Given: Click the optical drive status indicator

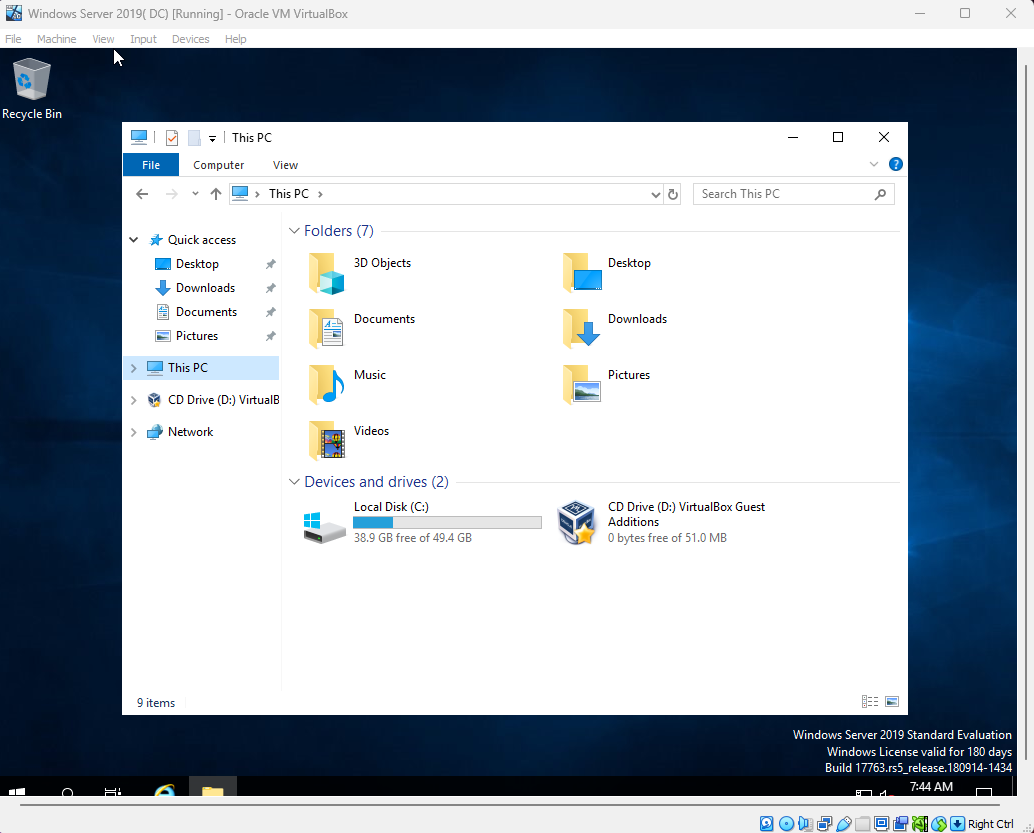Looking at the screenshot, I should [x=786, y=824].
